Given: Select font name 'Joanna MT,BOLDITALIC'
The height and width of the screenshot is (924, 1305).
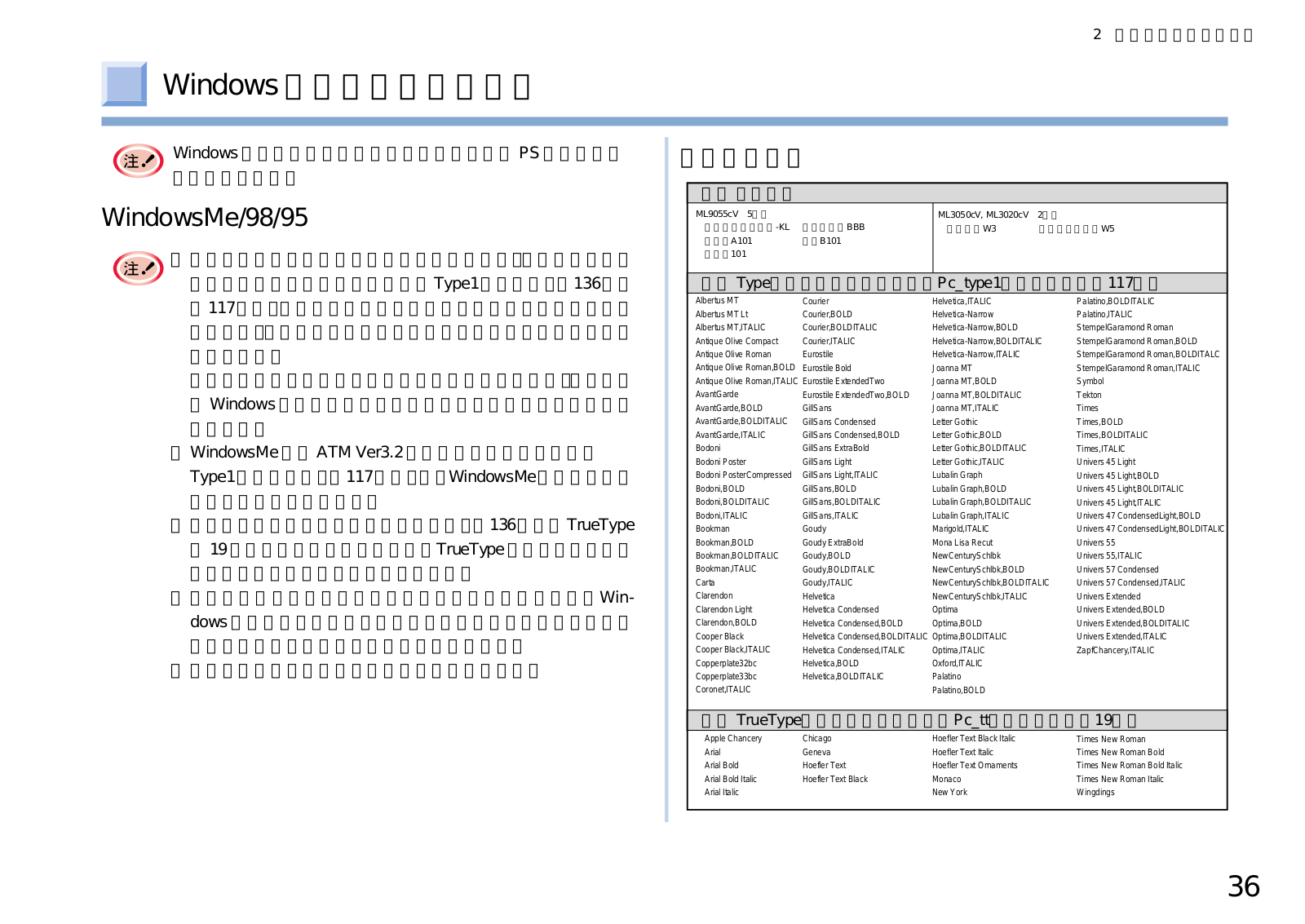Looking at the screenshot, I should (977, 395).
